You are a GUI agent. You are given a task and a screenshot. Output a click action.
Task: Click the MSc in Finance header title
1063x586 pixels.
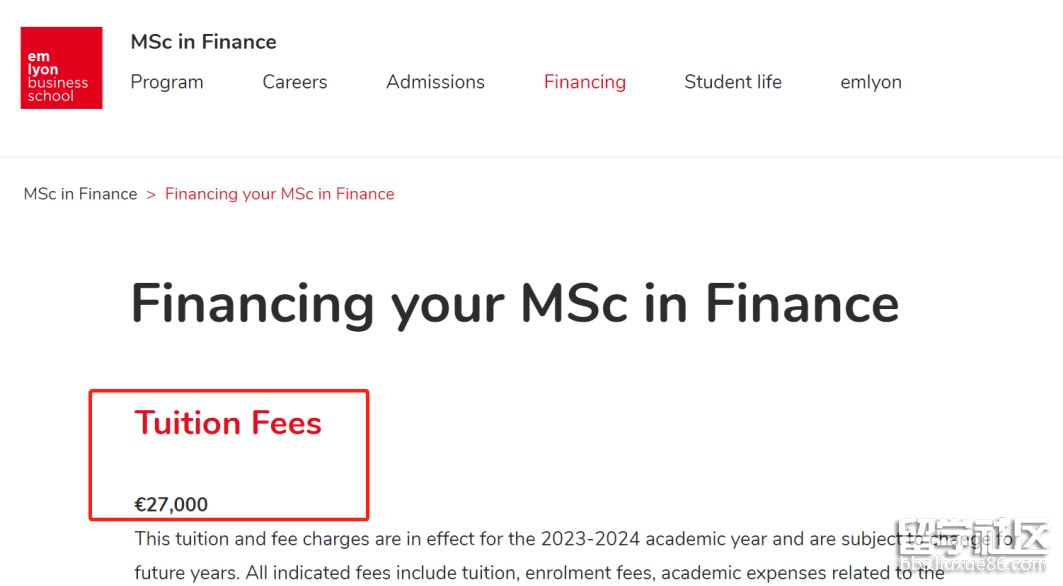point(203,42)
